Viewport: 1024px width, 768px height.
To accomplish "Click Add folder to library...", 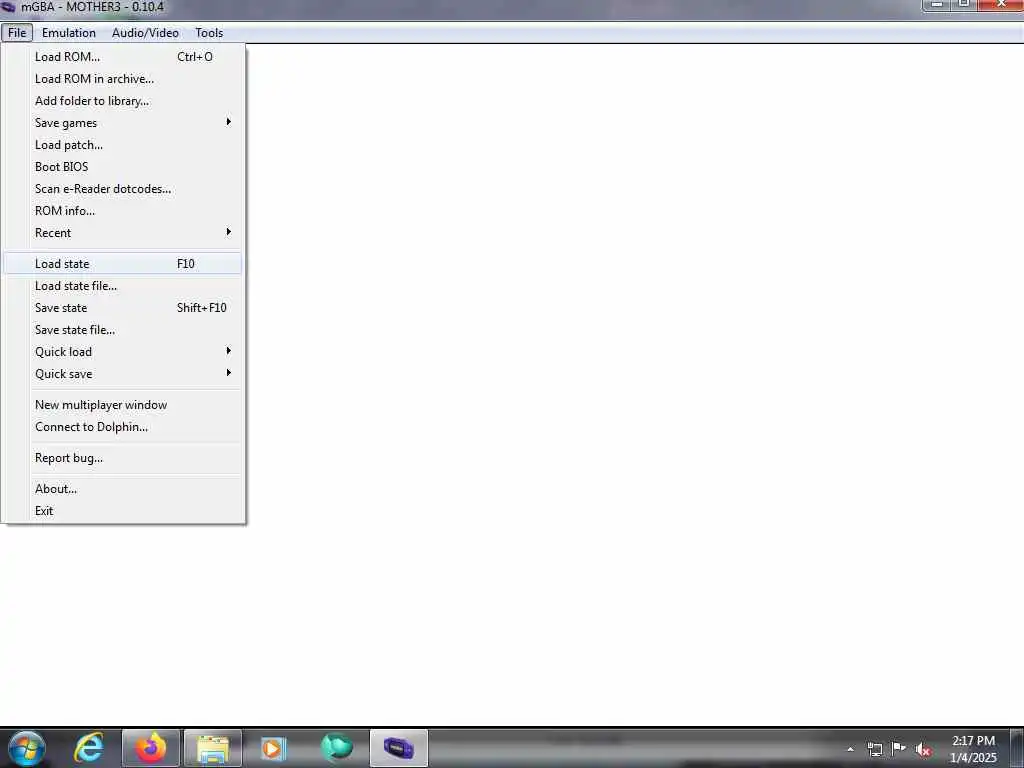I will [x=123, y=101].
